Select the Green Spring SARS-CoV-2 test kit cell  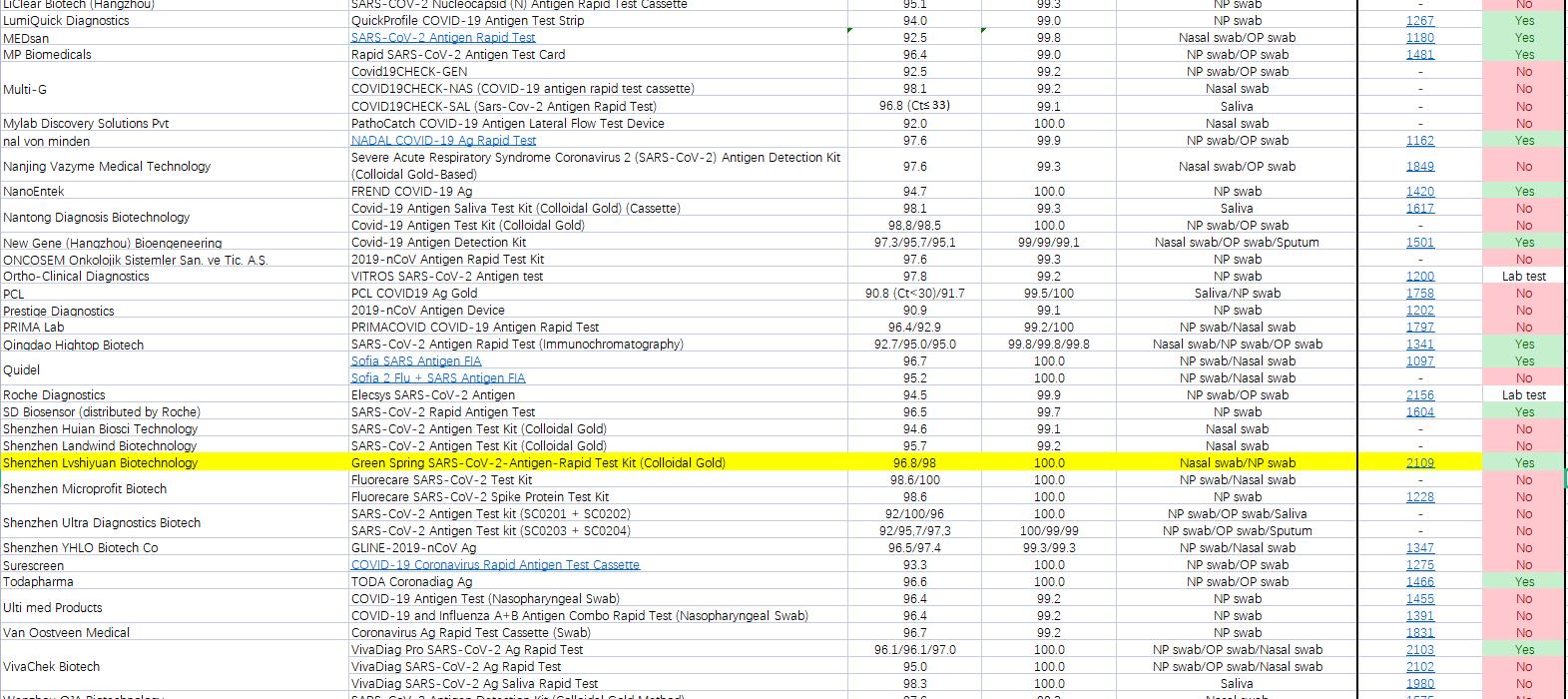click(x=538, y=463)
